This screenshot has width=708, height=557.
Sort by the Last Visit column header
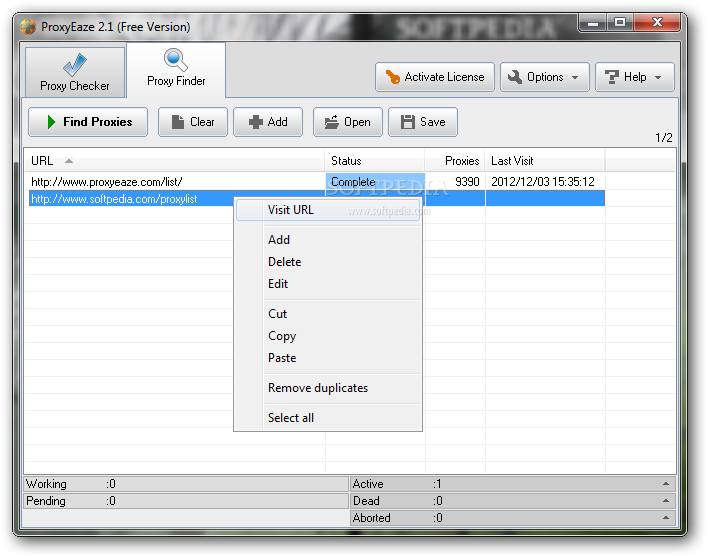[545, 161]
